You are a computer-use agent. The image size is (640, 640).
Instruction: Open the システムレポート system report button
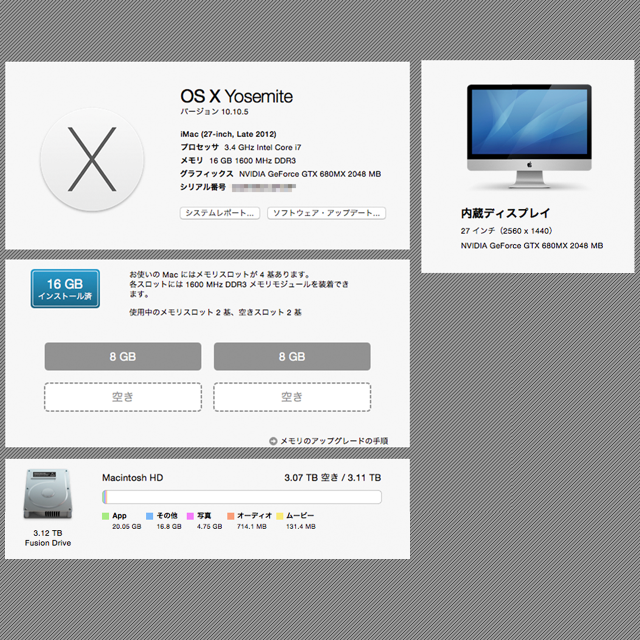[x=220, y=213]
